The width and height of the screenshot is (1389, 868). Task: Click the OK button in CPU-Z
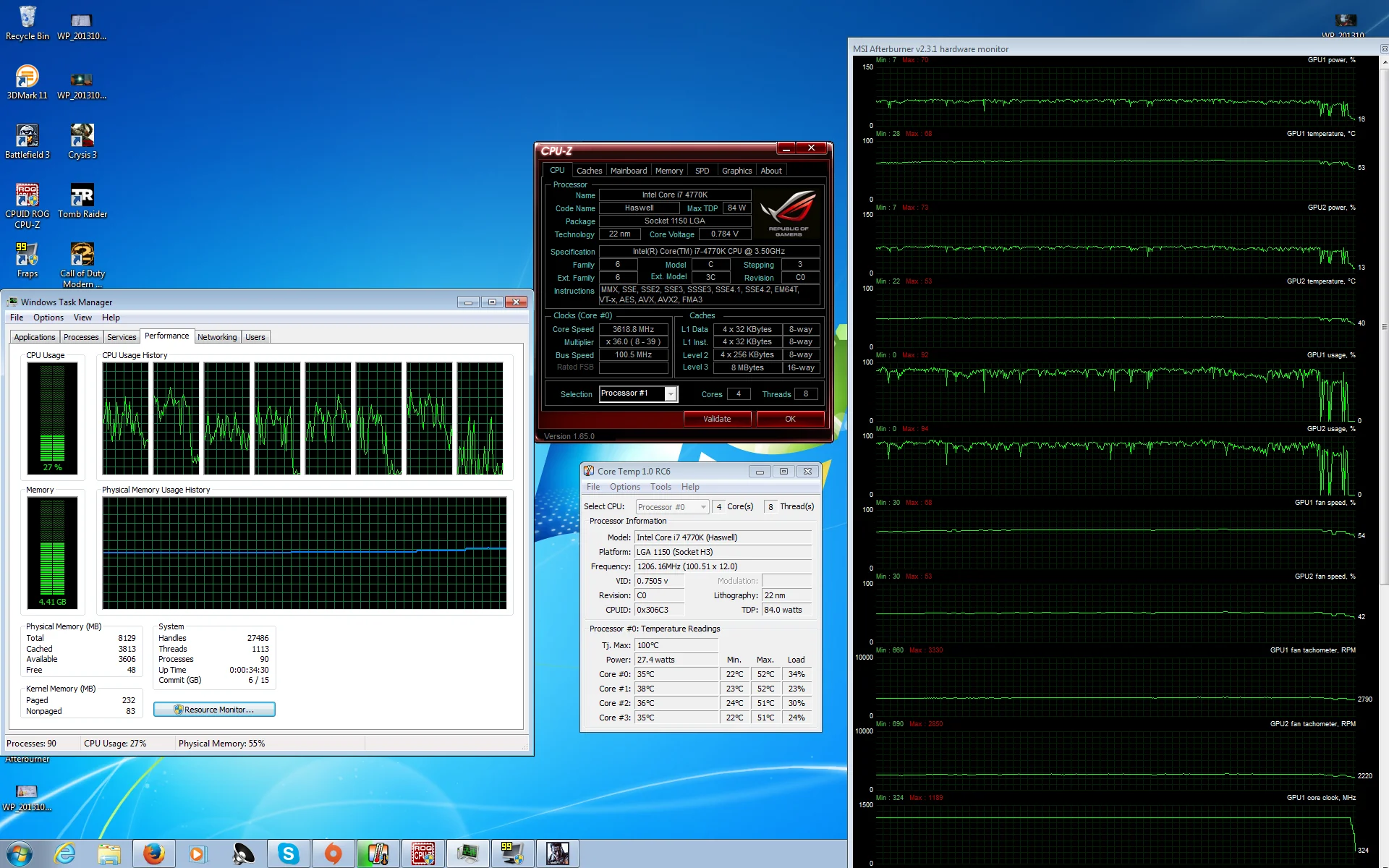coord(790,419)
